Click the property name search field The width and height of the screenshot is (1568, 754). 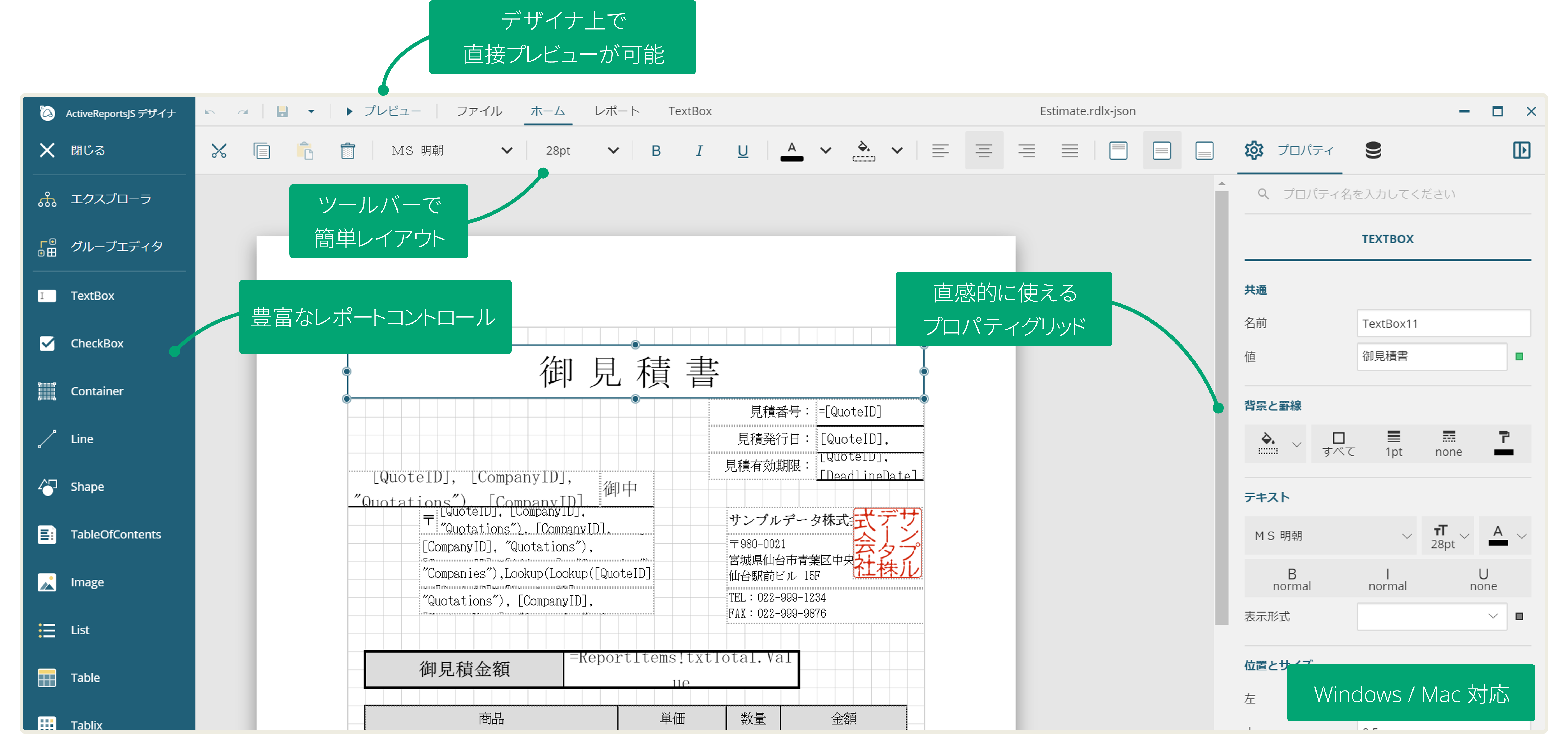coord(1388,194)
